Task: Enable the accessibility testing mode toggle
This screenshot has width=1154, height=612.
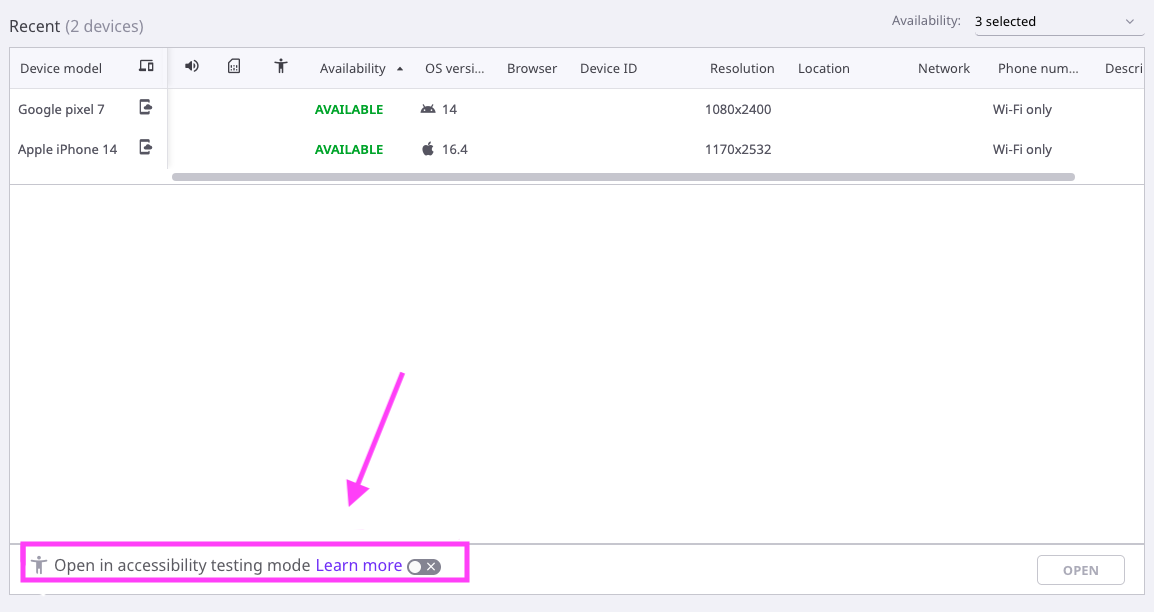Action: (423, 566)
